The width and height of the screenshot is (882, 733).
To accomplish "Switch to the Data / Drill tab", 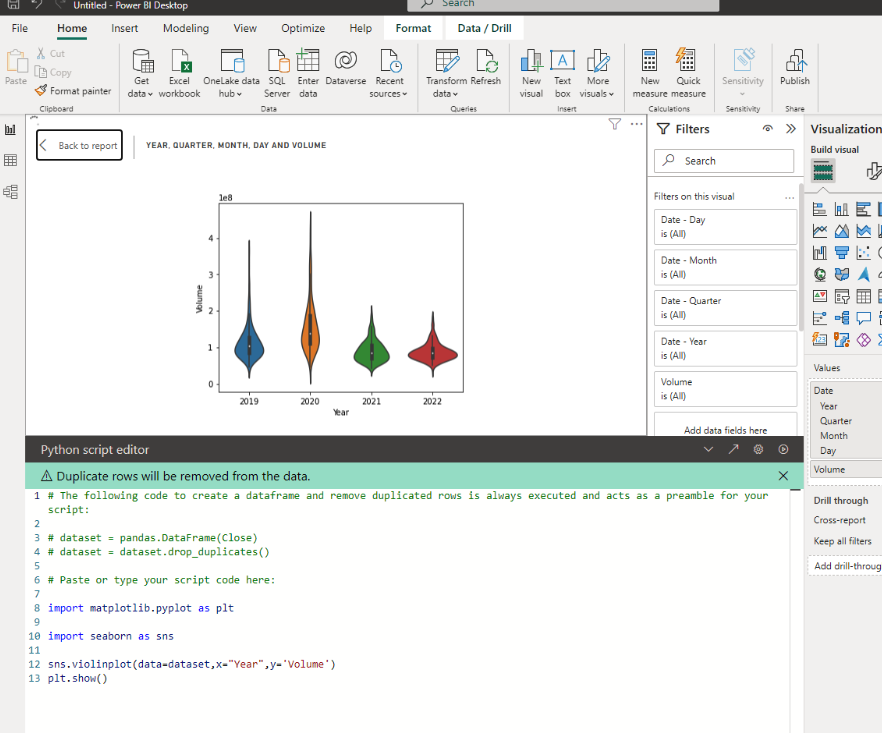I will [484, 28].
